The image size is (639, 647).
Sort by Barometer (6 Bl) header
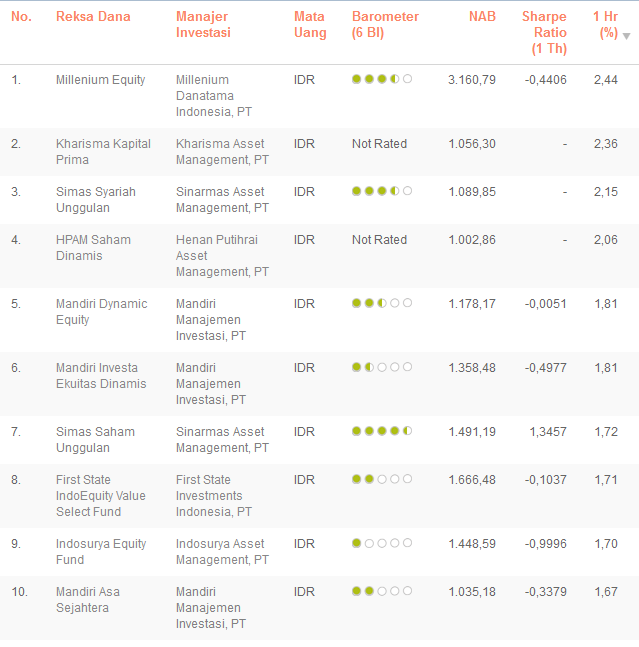point(385,25)
